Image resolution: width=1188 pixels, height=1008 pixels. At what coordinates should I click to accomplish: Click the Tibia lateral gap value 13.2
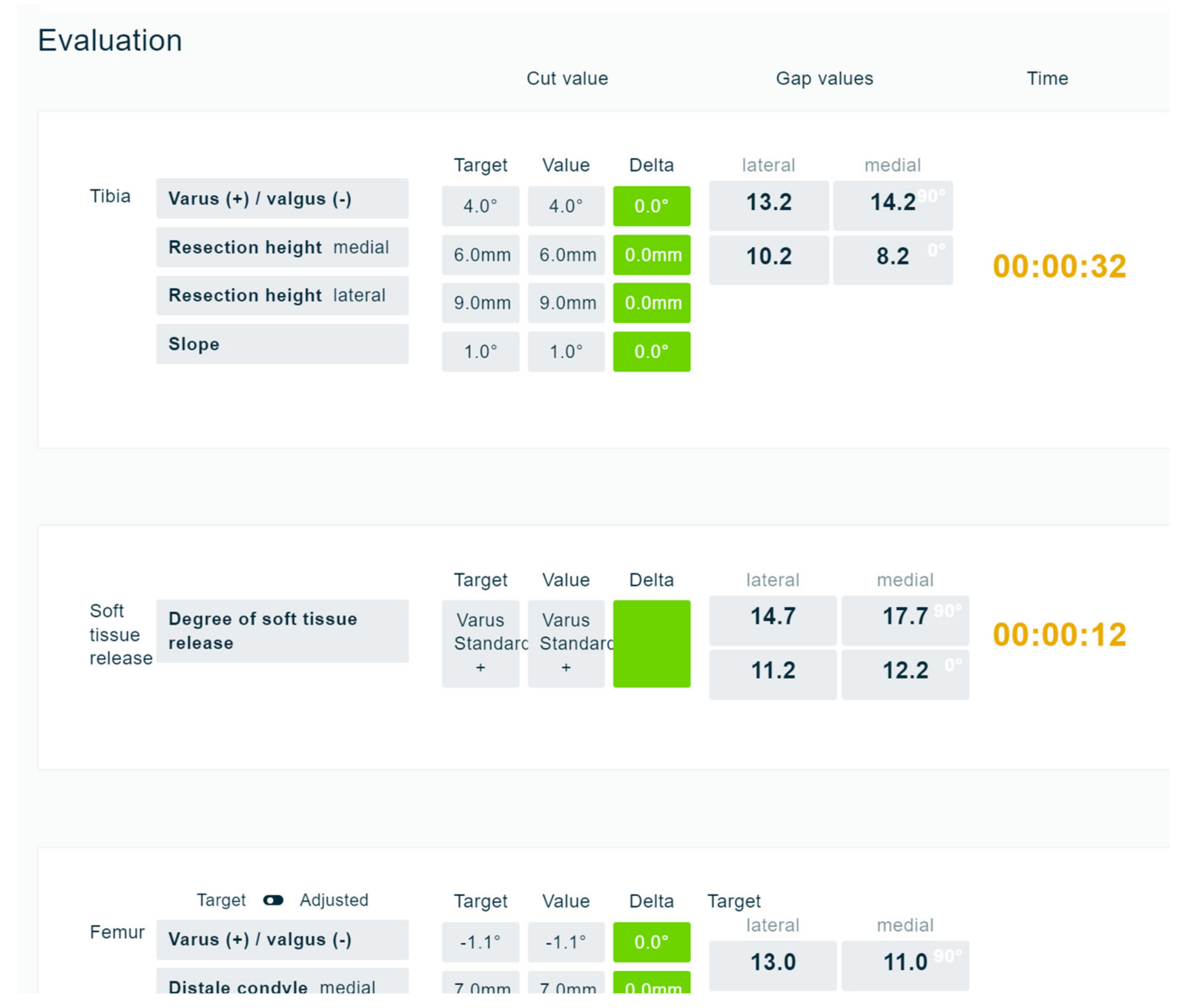(768, 202)
